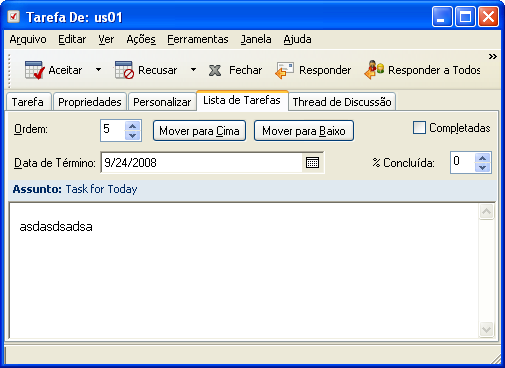Click the toolbar drag handle grip
The height and width of the screenshot is (368, 505).
[9, 70]
